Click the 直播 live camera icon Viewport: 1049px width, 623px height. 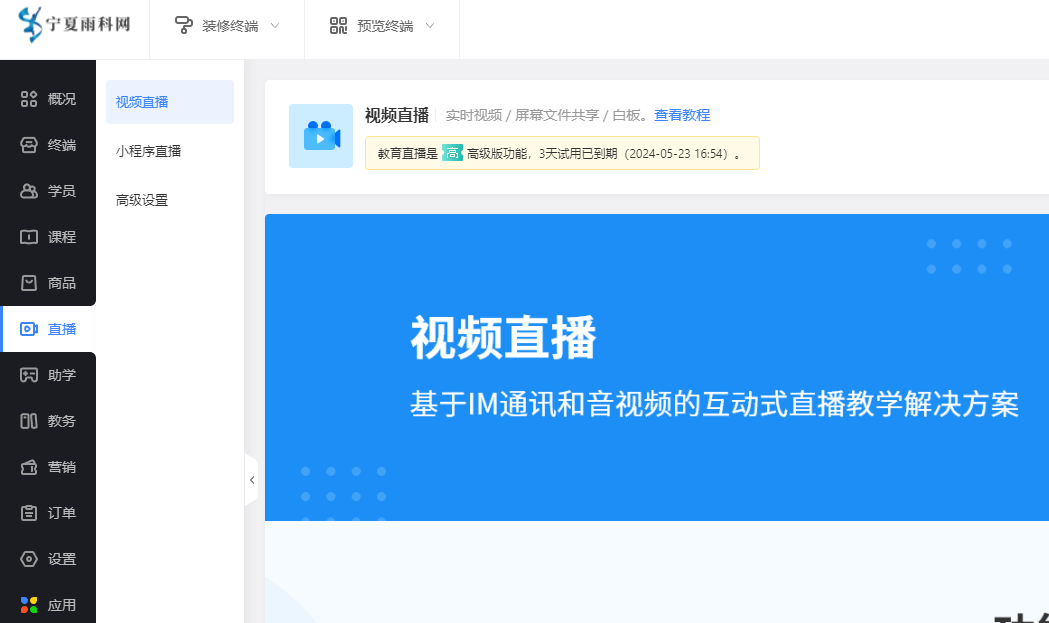coord(29,329)
